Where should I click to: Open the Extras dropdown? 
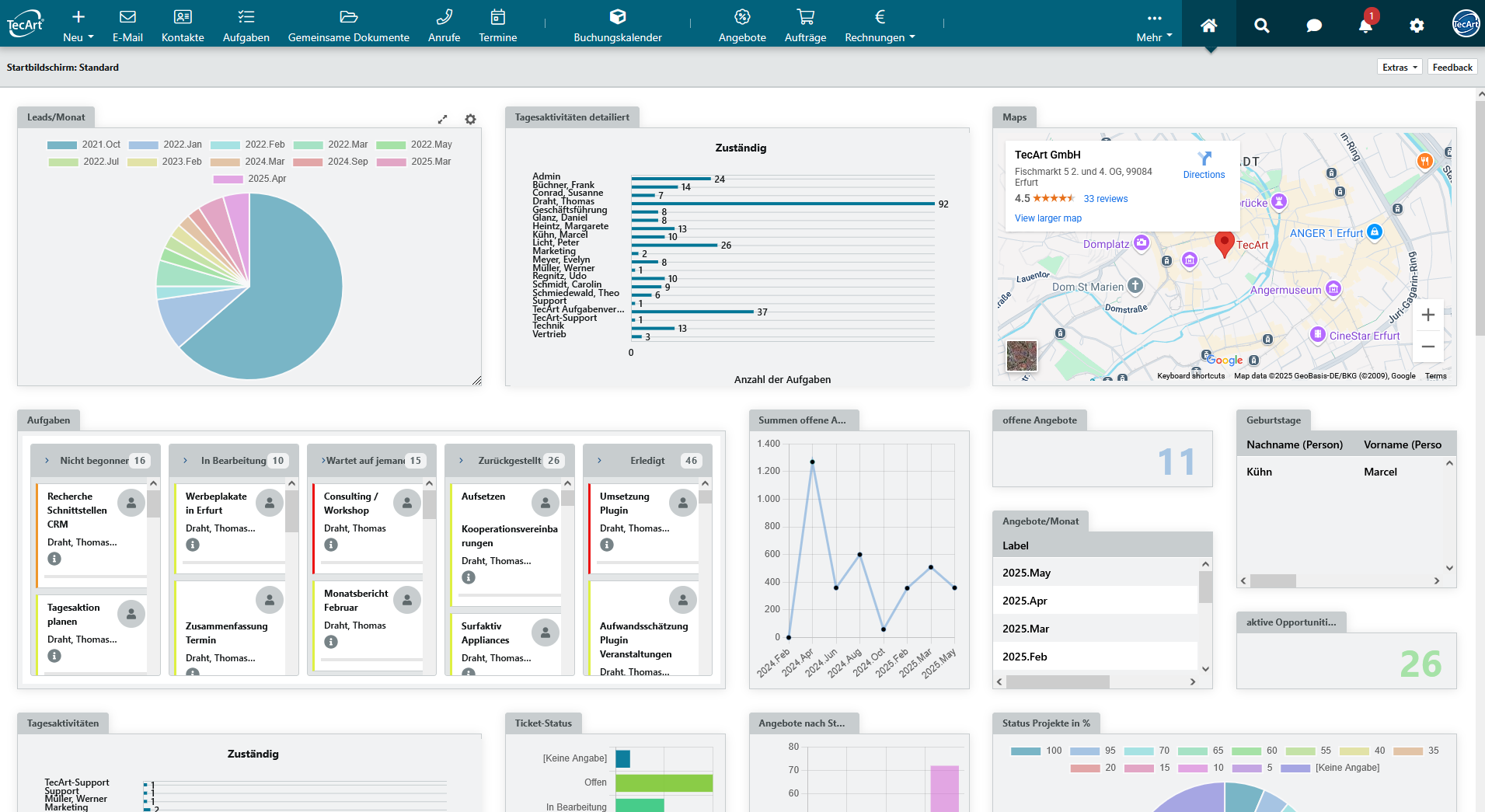coord(1400,68)
